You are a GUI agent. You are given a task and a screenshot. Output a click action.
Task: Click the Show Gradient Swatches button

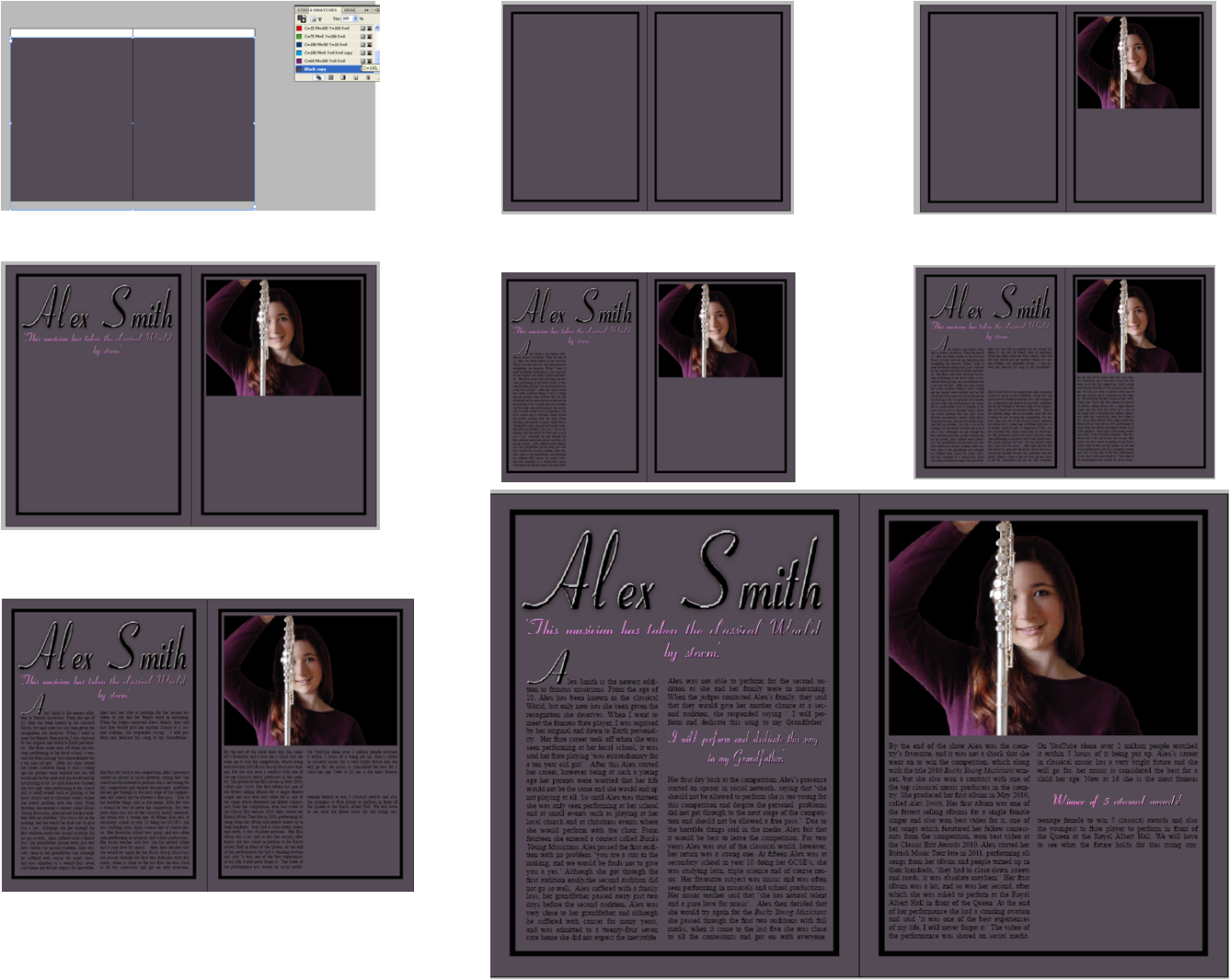[x=342, y=78]
